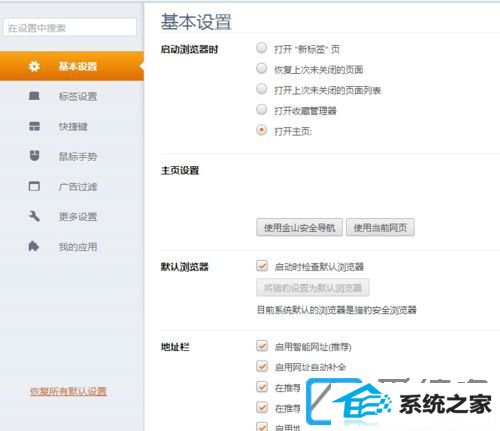
Task: Click 使用当前网页 button
Action: click(380, 227)
